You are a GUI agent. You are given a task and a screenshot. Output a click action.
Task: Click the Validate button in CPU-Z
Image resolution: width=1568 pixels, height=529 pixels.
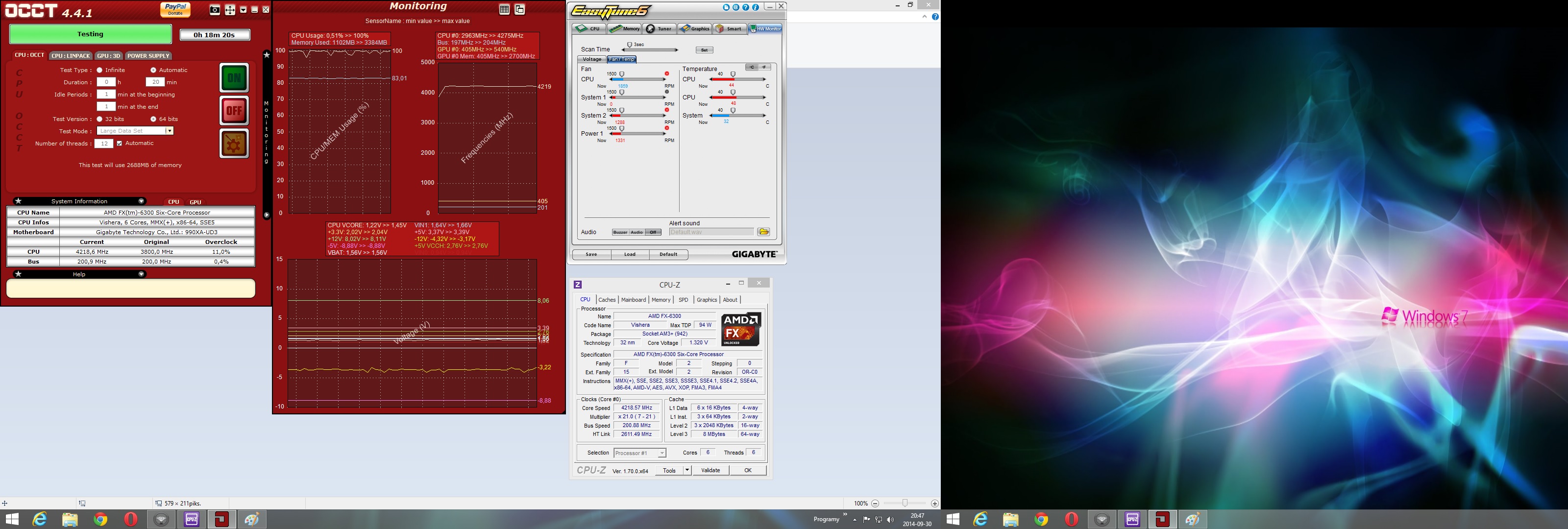click(710, 470)
